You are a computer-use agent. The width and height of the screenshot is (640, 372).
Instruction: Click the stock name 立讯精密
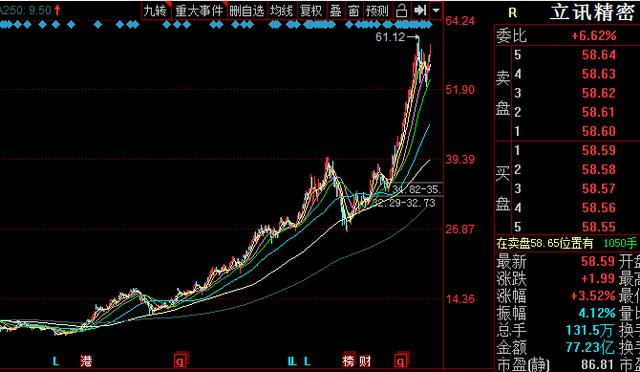pos(592,12)
